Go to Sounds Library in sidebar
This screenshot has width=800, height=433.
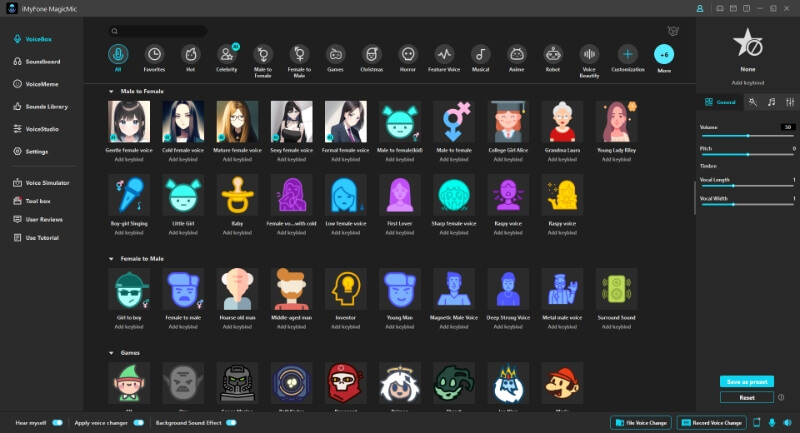(x=40, y=107)
